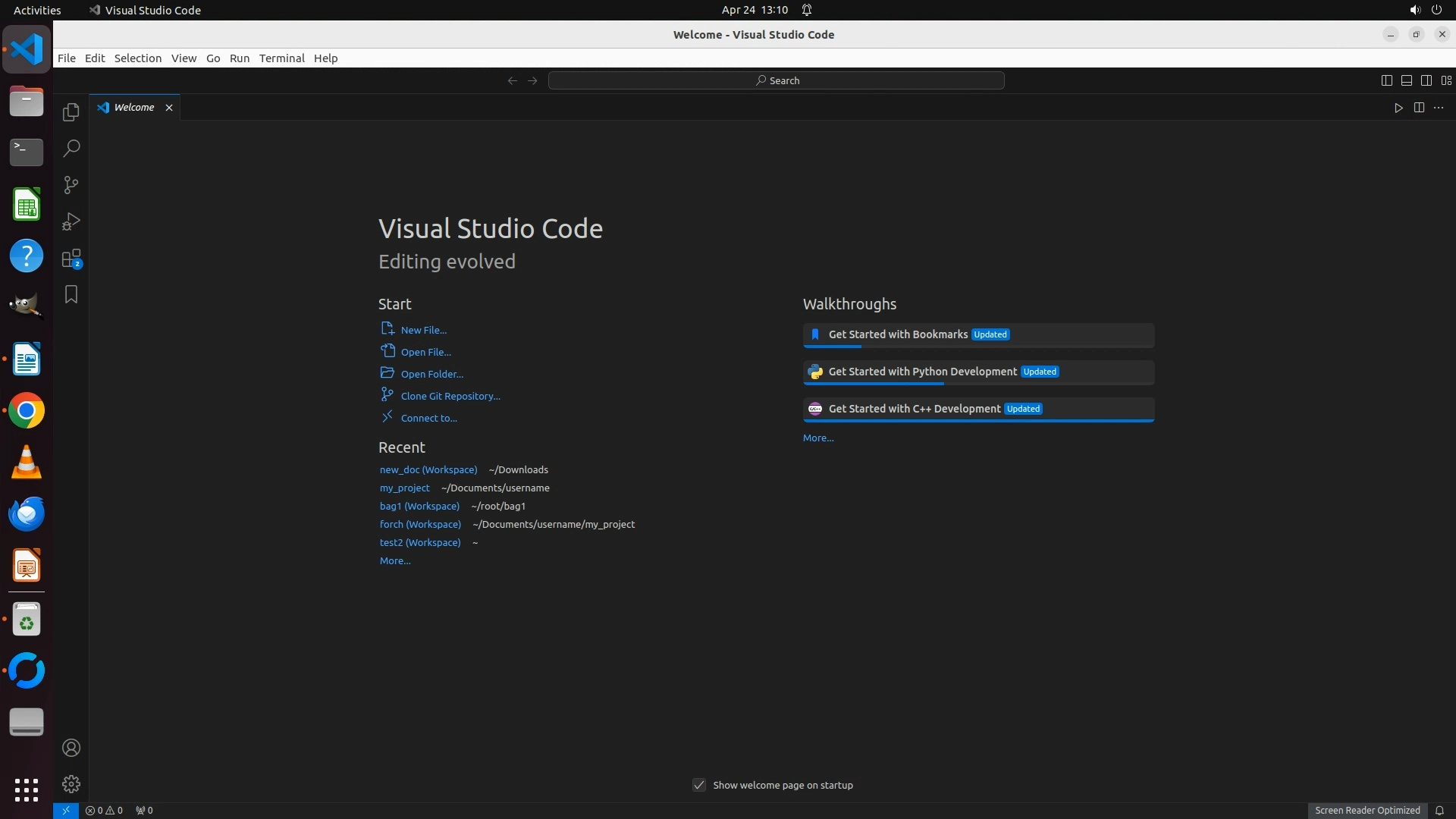Screen dimensions: 1456x819
Task: Open the editor More Actions ellipsis menu
Action: click(1439, 108)
